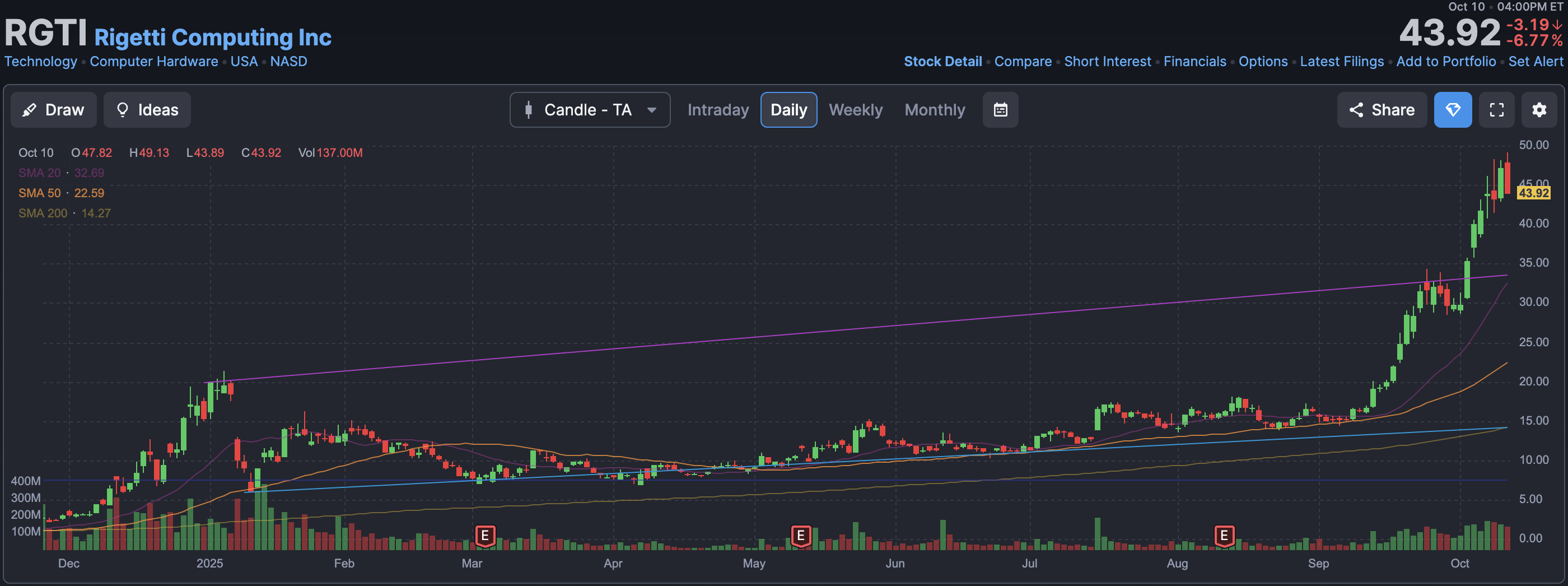Click the lightbulb icon in Ideas button
The height and width of the screenshot is (586, 1568).
[x=122, y=110]
